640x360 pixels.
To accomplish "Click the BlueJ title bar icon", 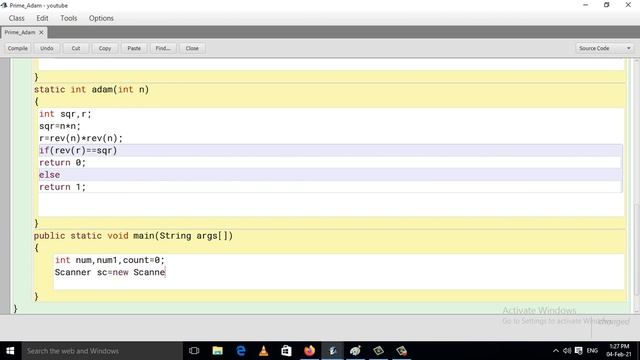I will click(x=4, y=5).
